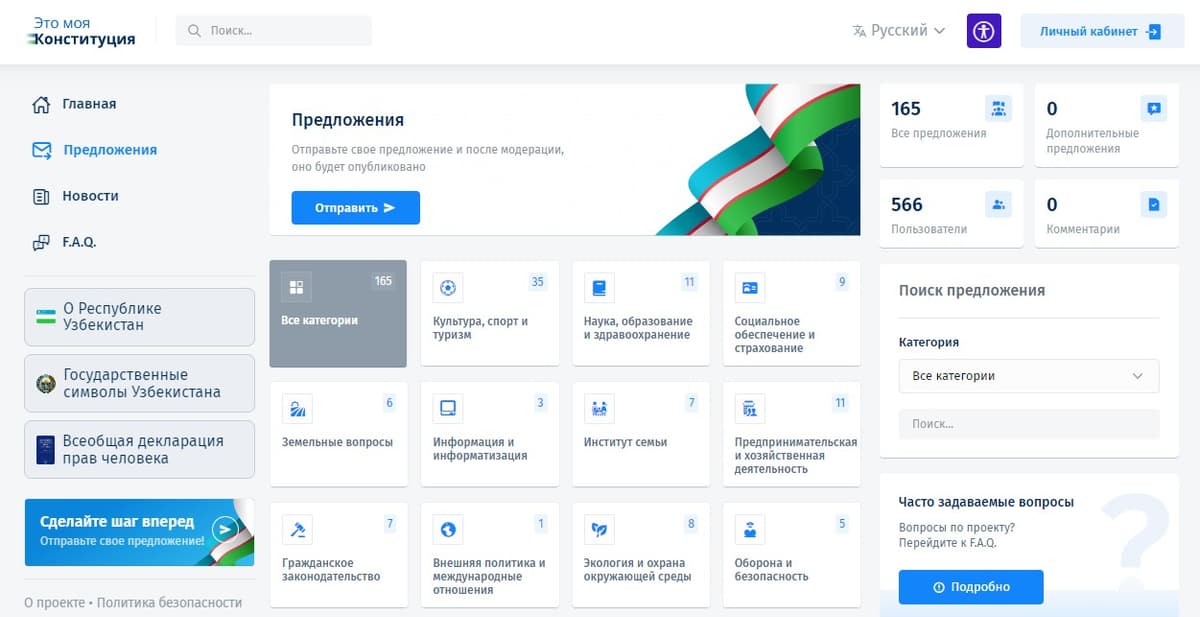Click the Все предложения people icon
Image resolution: width=1200 pixels, height=617 pixels.
click(998, 109)
